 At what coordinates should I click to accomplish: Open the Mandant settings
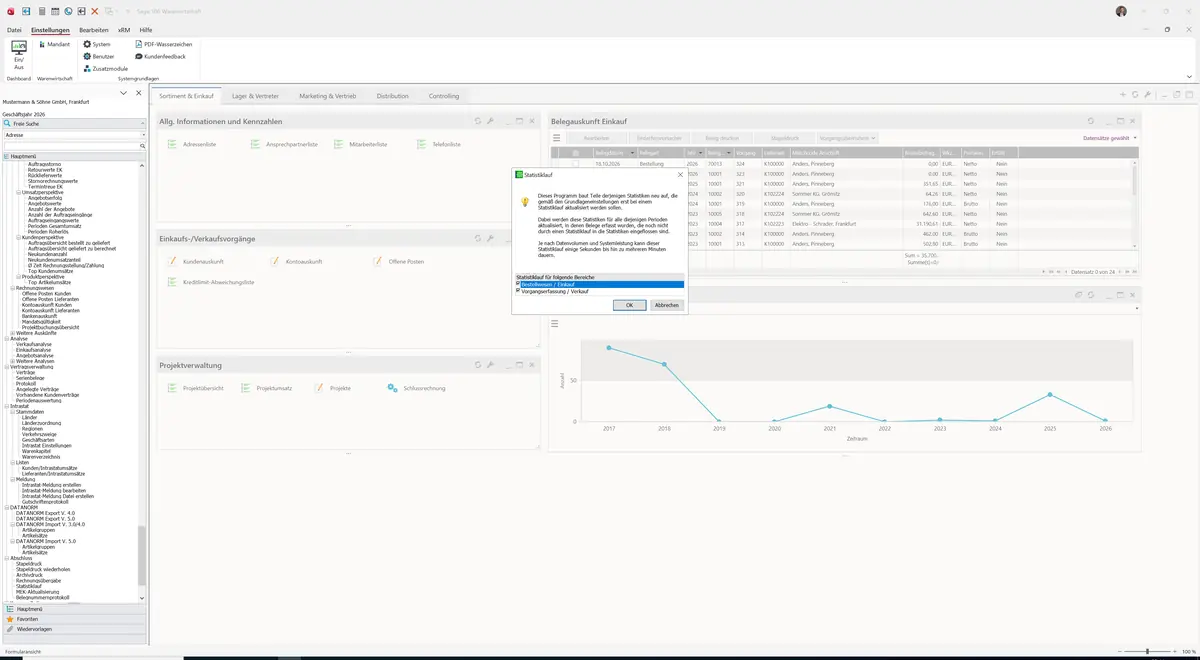[54, 44]
